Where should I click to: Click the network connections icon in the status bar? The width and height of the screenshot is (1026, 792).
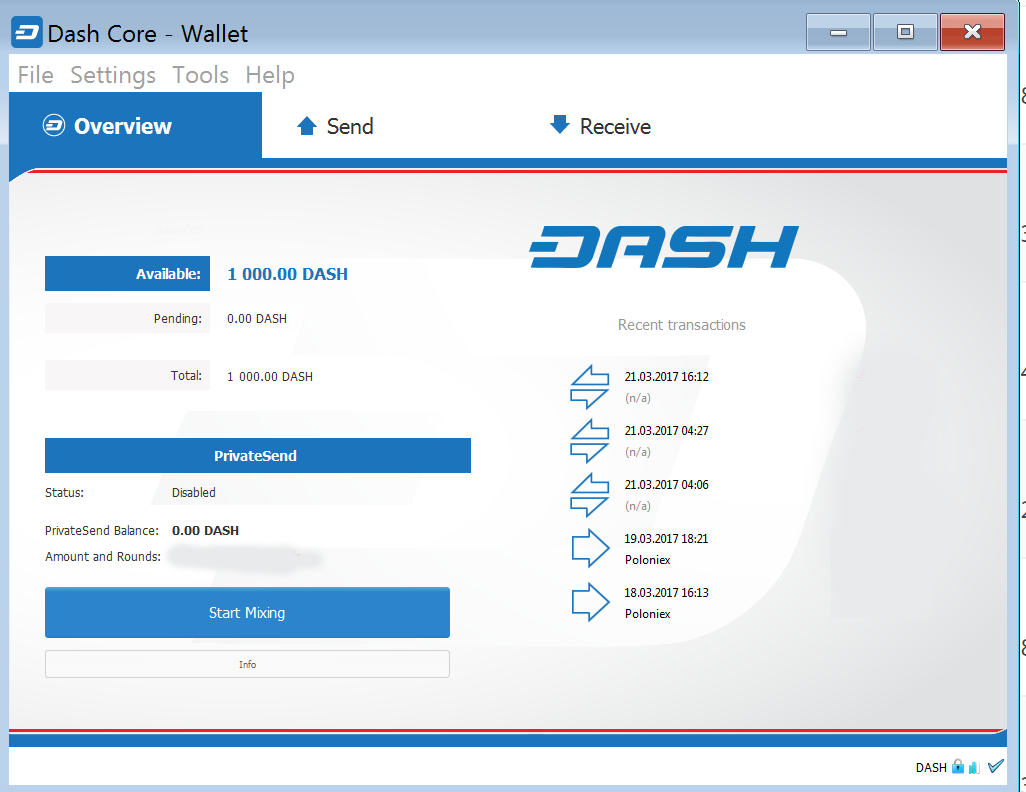coord(974,767)
